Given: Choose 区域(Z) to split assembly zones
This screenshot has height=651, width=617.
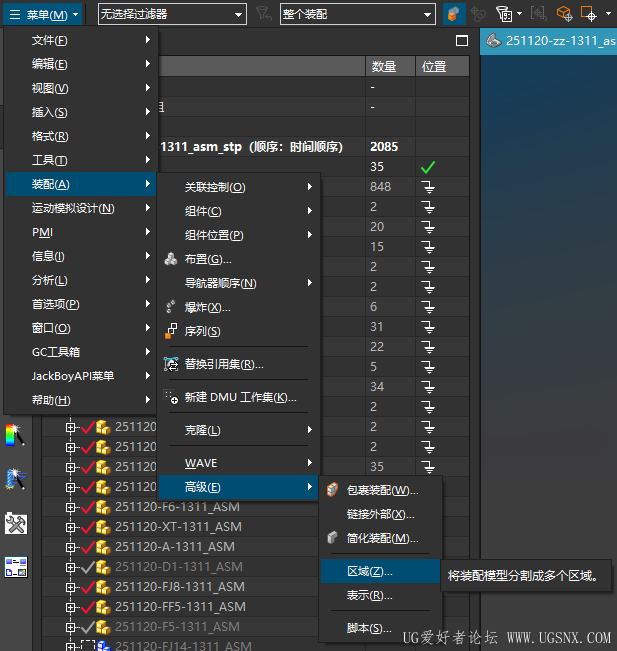Looking at the screenshot, I should point(380,571).
